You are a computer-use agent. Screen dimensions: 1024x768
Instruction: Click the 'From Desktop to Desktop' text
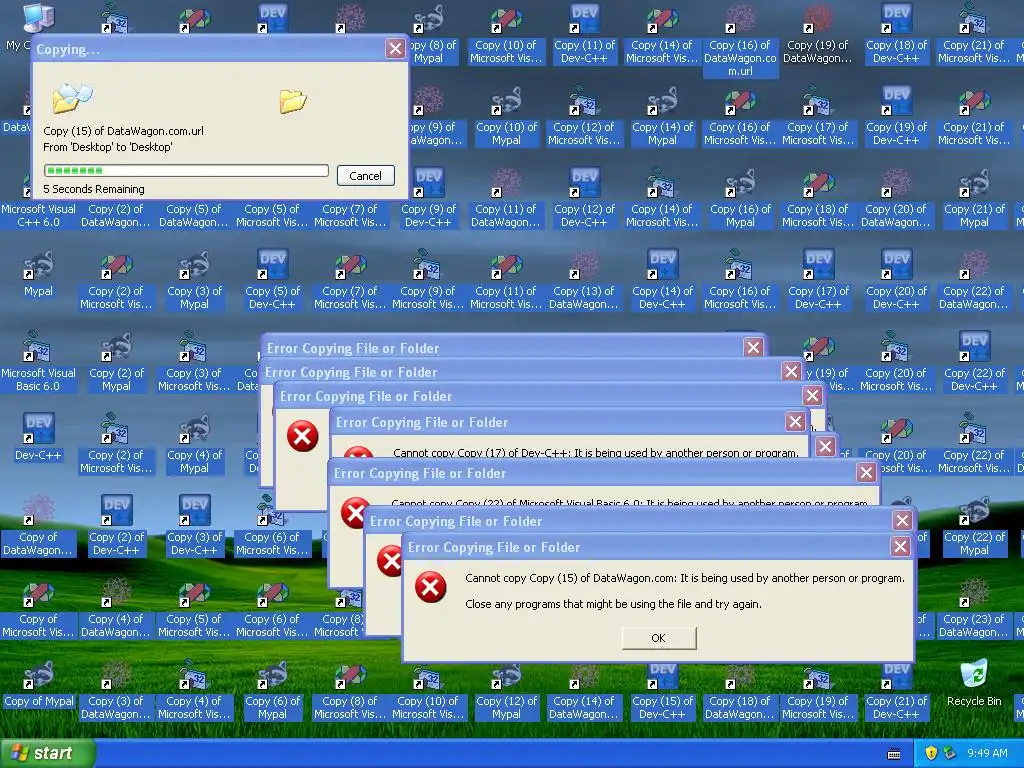coord(108,147)
